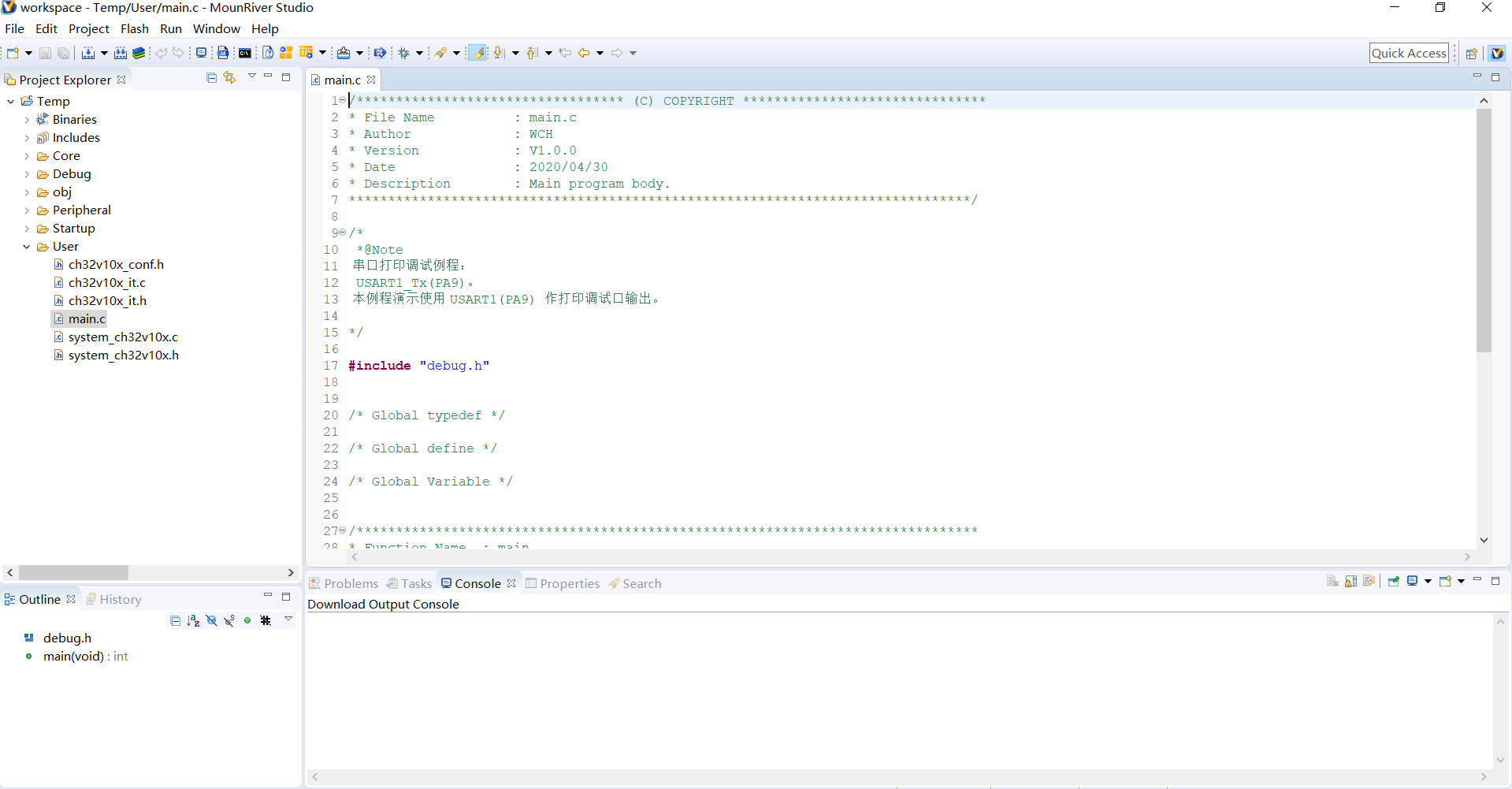1512x789 pixels.
Task: Toggle Hide Static Members in Outline
Action: click(x=229, y=620)
